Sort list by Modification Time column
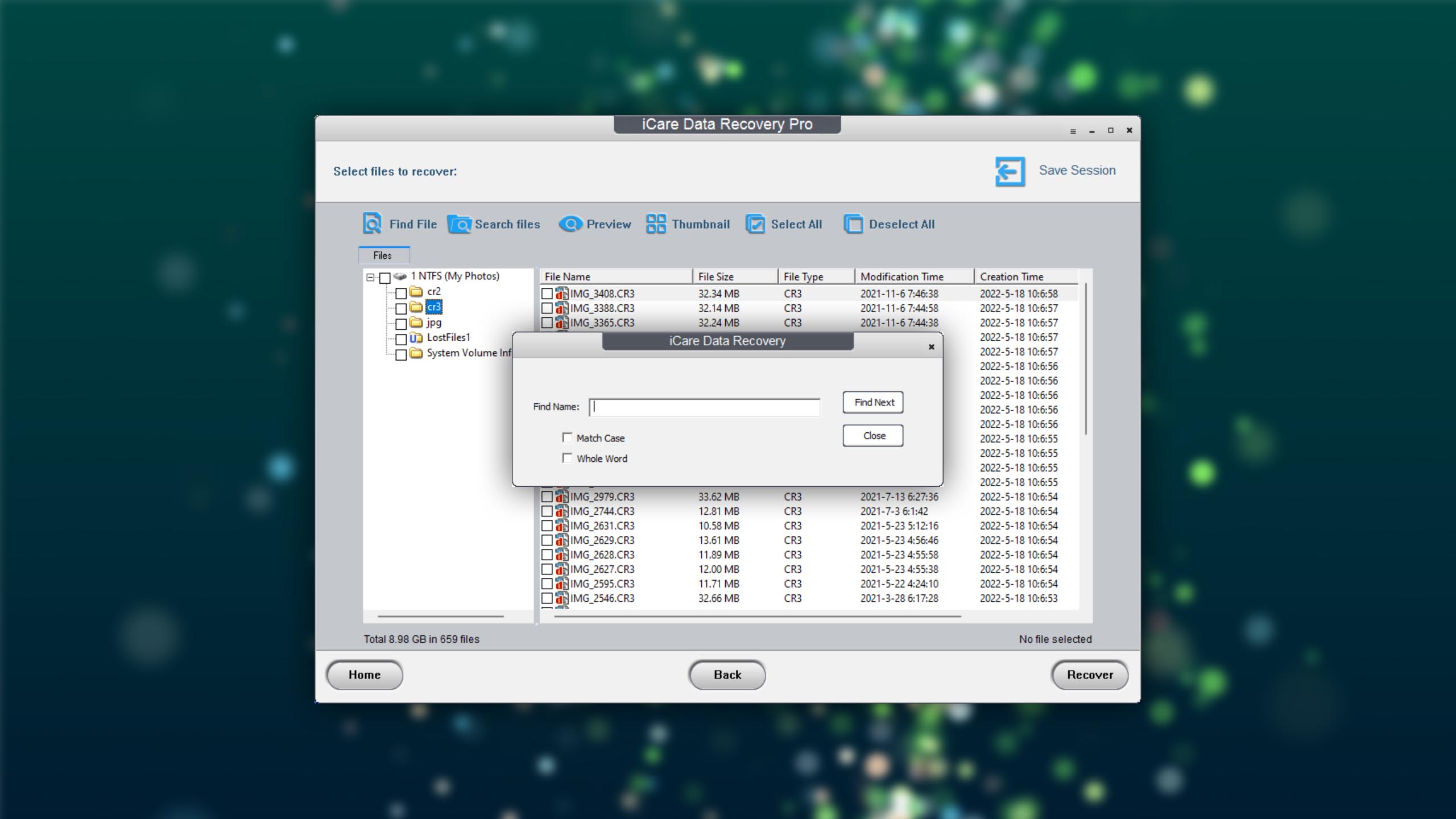Viewport: 1456px width, 819px height. (x=915, y=276)
